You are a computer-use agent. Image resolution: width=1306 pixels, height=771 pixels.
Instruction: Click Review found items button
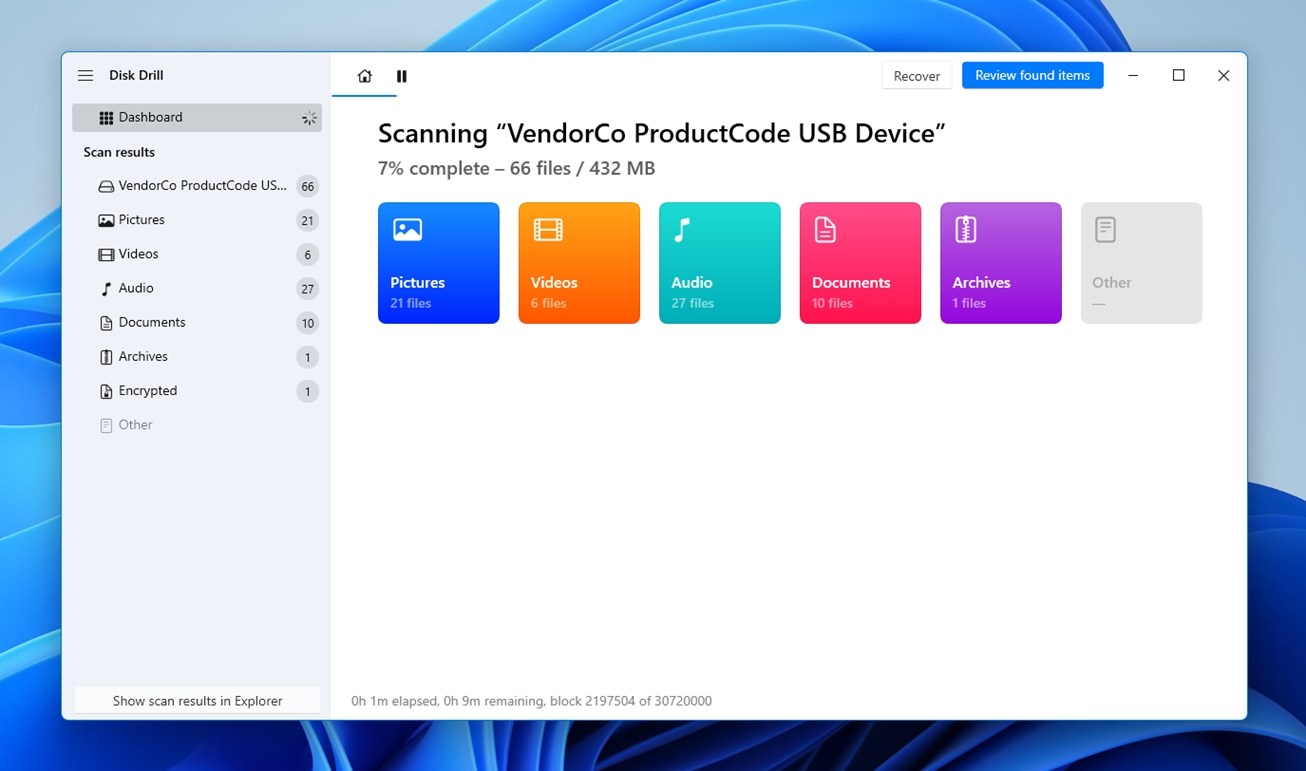[1033, 75]
